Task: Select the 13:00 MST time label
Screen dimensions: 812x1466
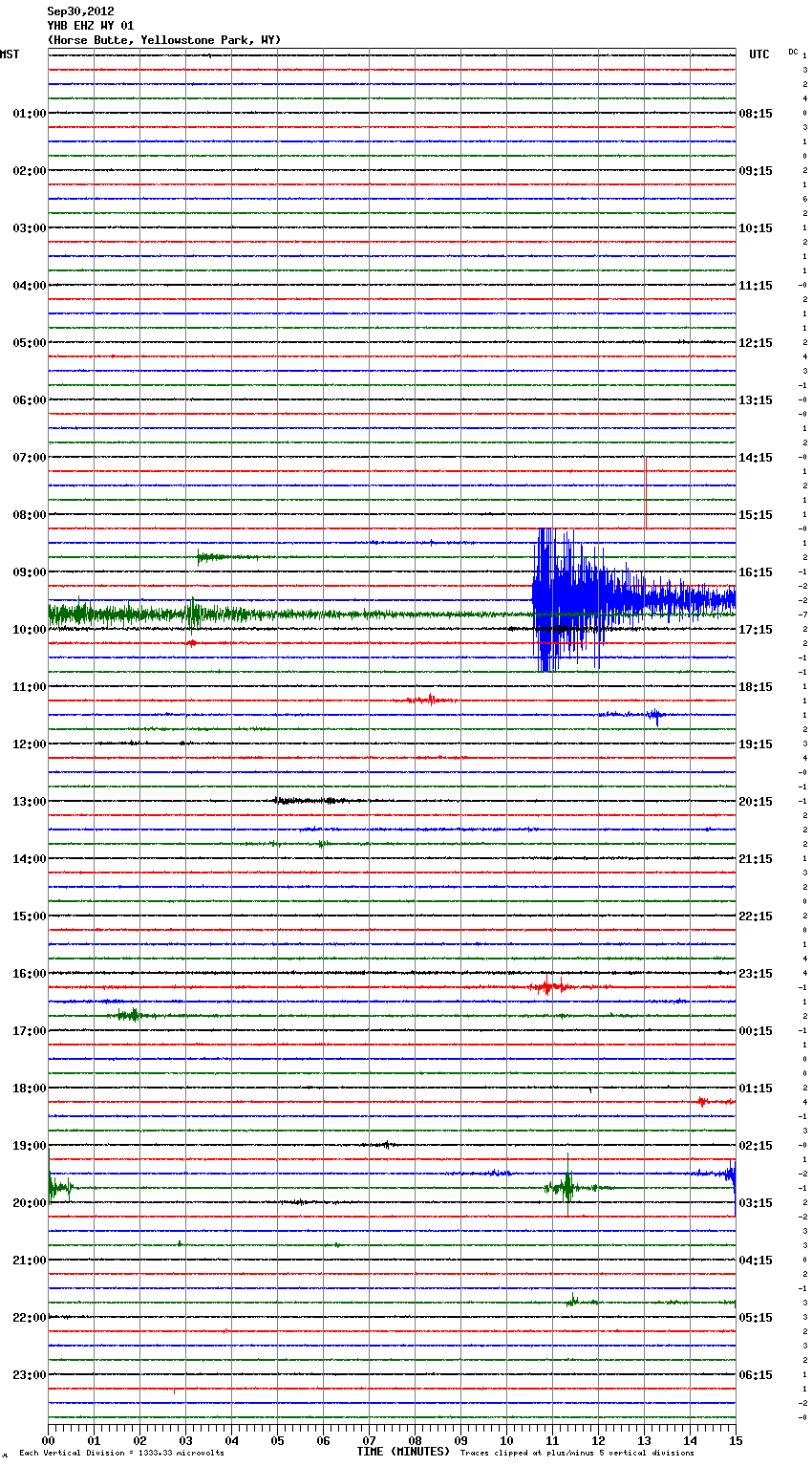Action: pos(30,802)
